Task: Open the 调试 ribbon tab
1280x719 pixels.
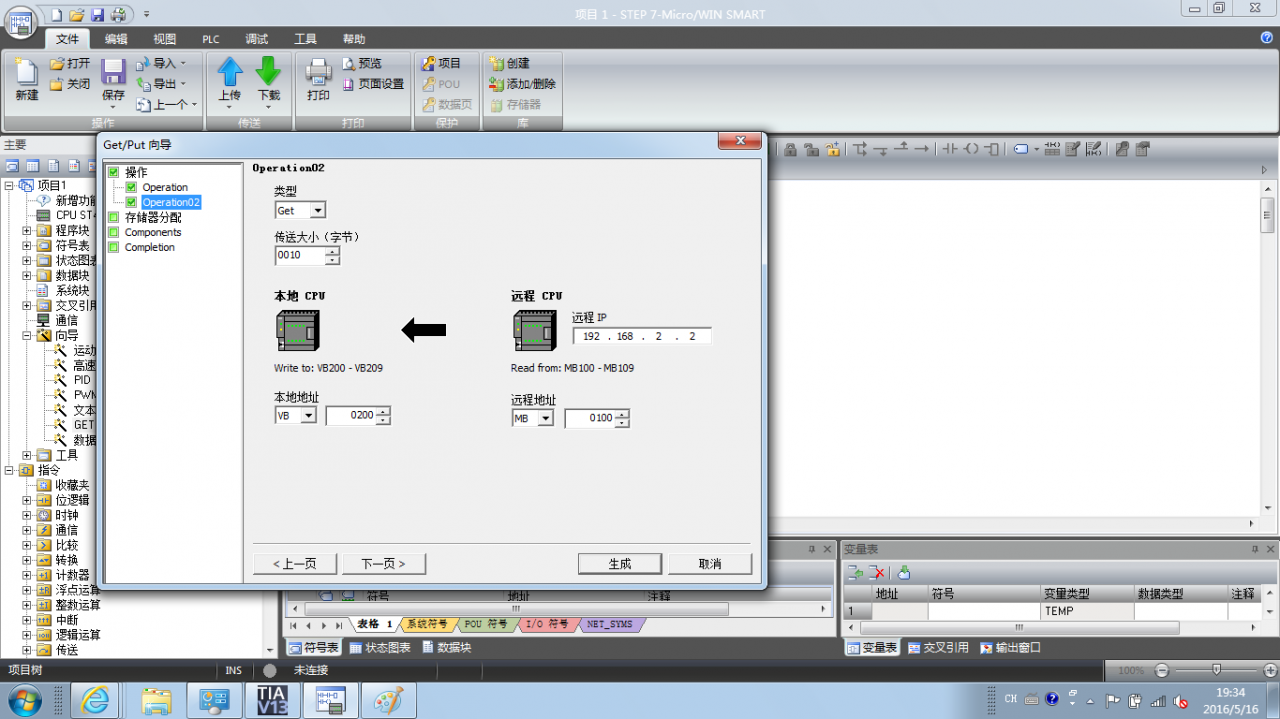Action: pos(257,39)
